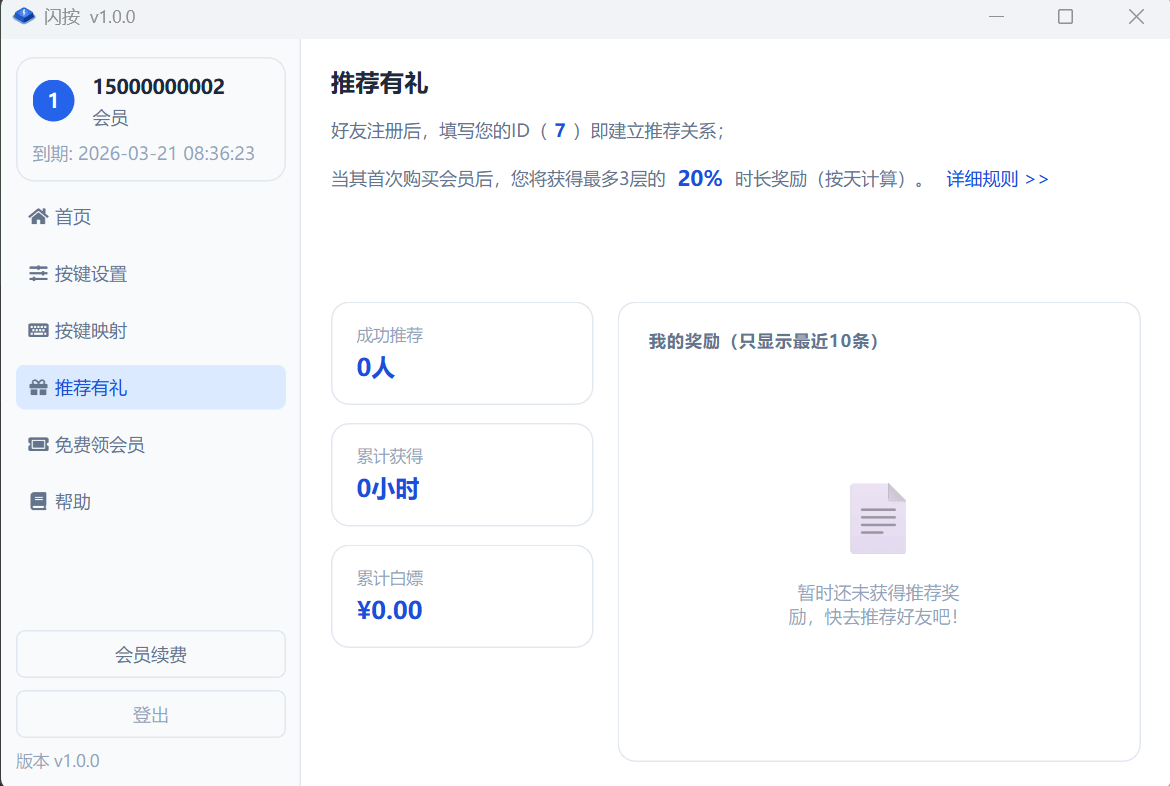Click the sliders icon beside 按键设置
The image size is (1170, 786).
click(x=36, y=273)
